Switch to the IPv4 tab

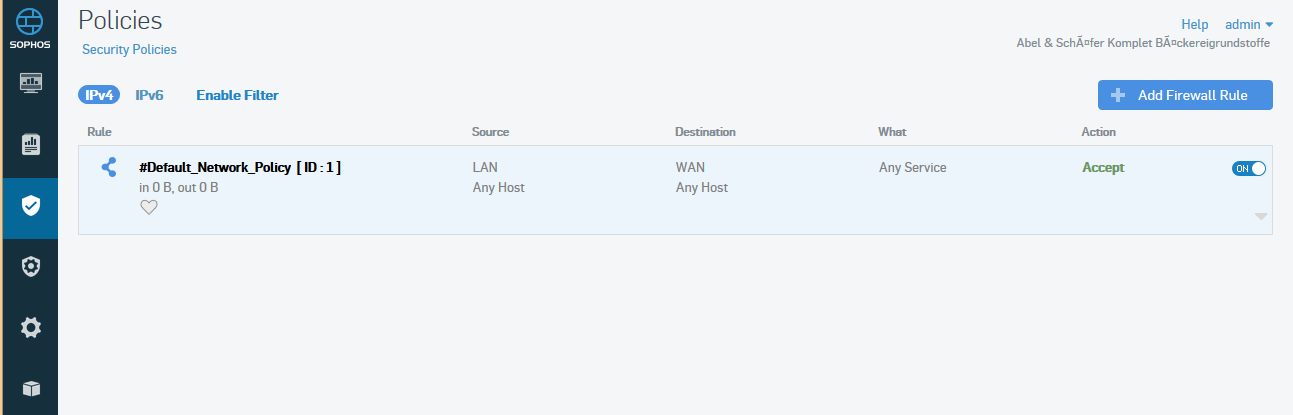coord(99,95)
